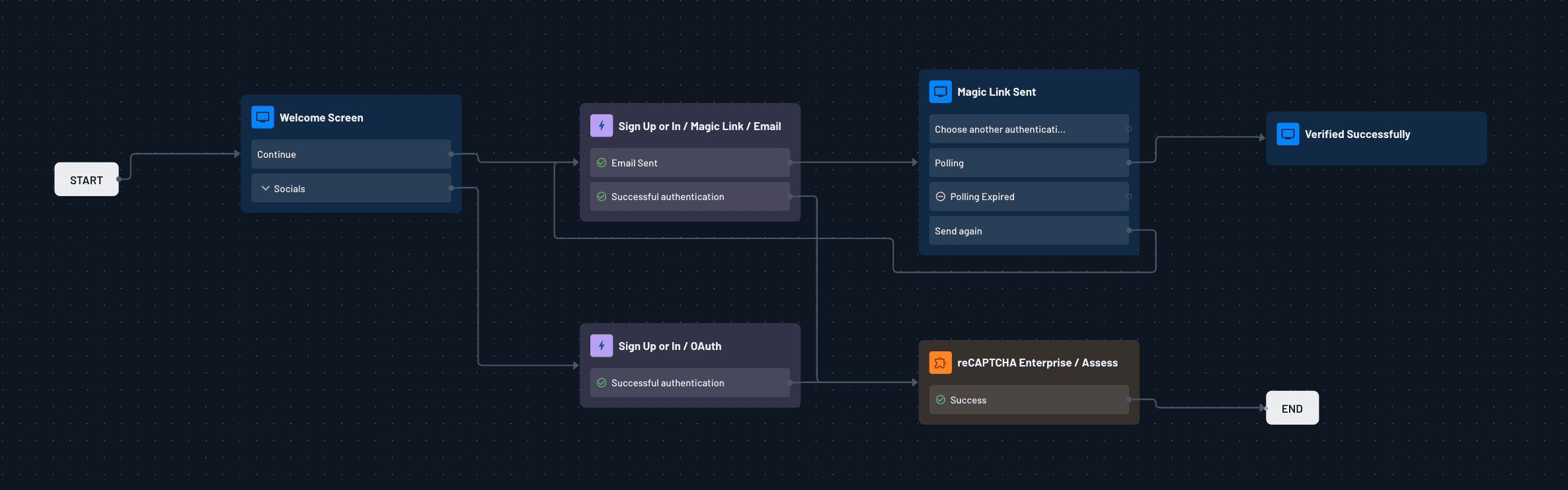Click the Choose another authentication row
The width and height of the screenshot is (1568, 490).
click(1028, 129)
